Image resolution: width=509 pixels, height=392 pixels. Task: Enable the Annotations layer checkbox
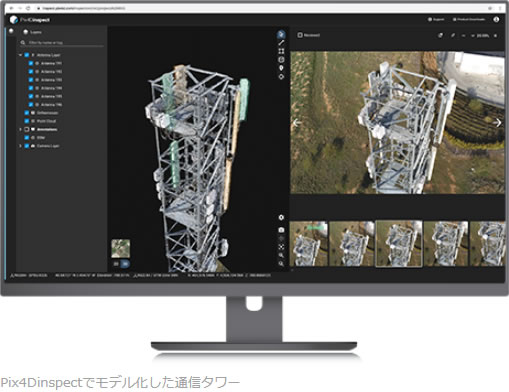(27, 129)
